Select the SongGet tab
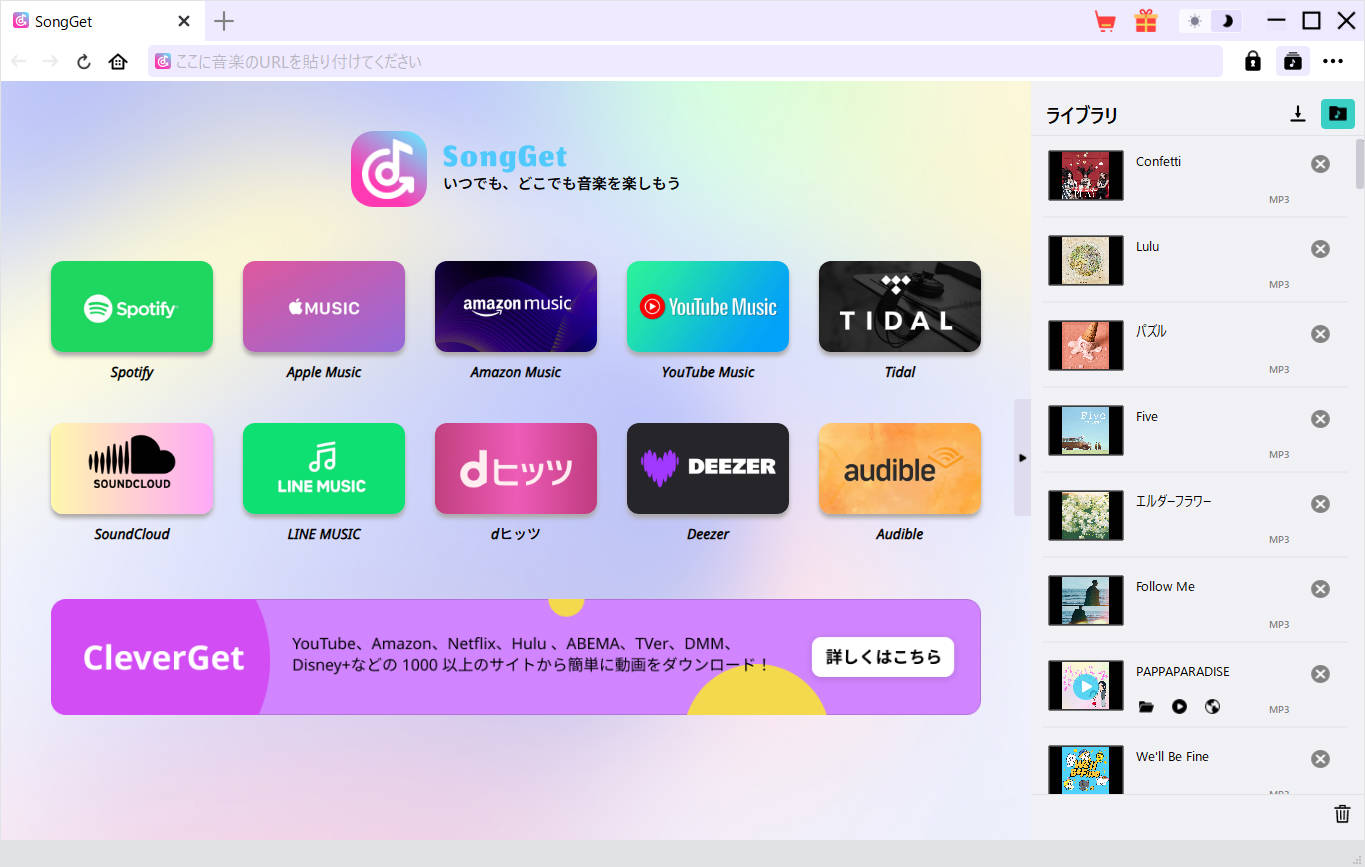Image resolution: width=1365 pixels, height=867 pixels. (100, 21)
